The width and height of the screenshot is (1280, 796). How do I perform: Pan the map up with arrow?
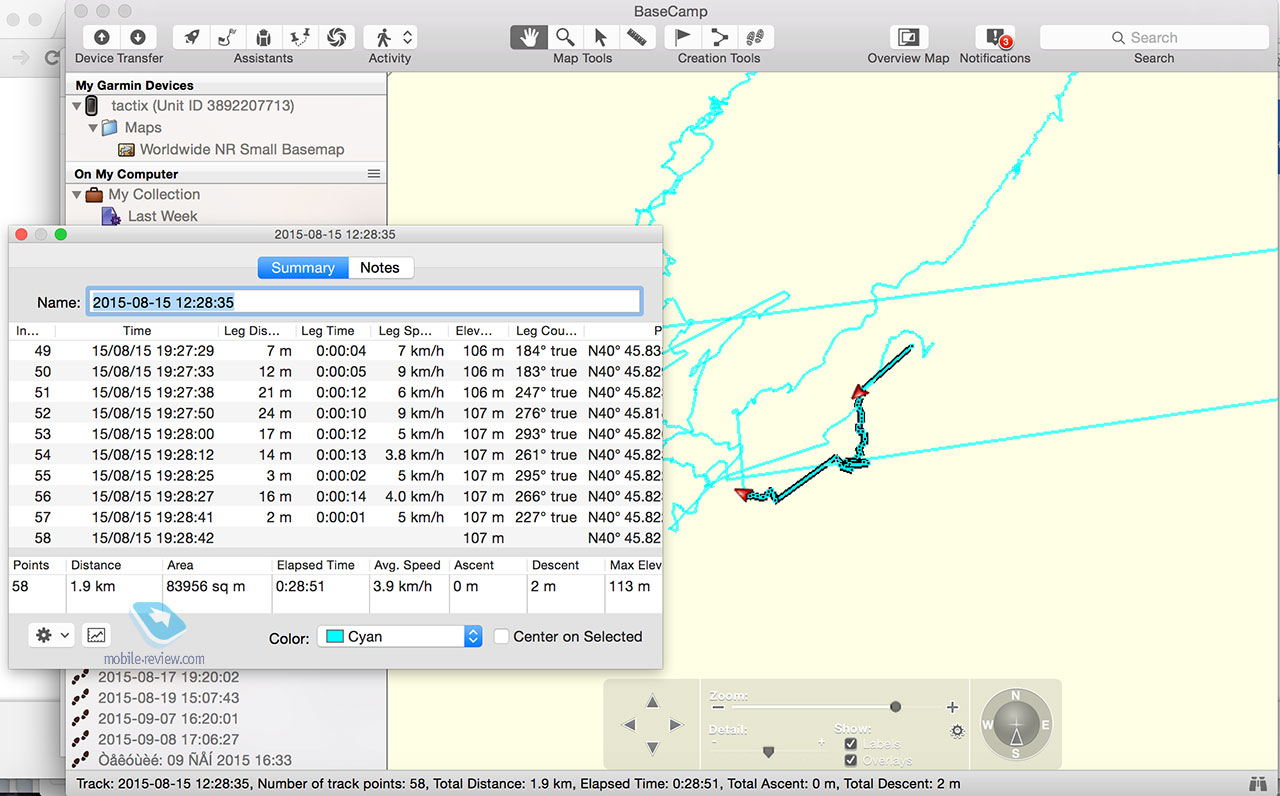pyautogui.click(x=652, y=701)
